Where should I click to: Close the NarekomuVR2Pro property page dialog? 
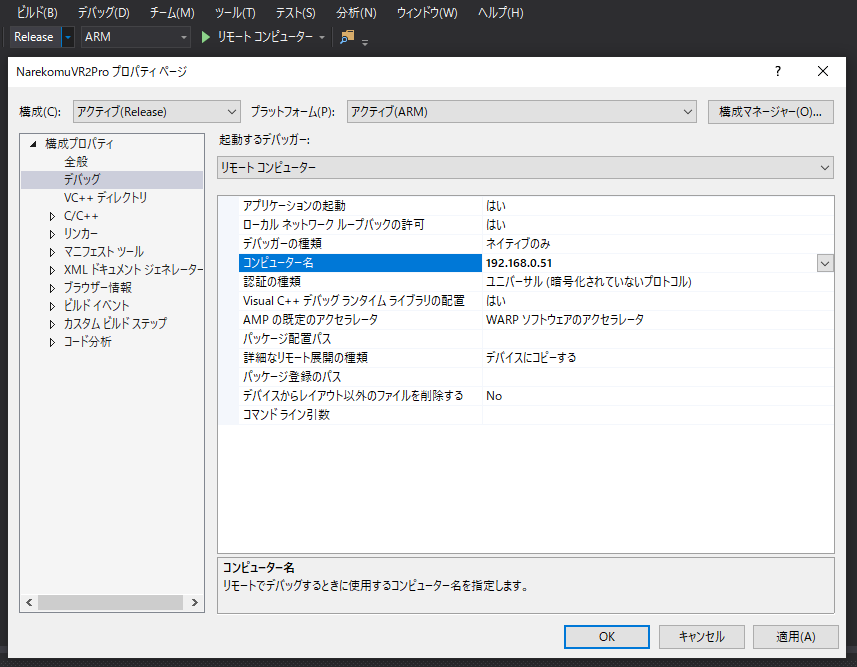[823, 72]
